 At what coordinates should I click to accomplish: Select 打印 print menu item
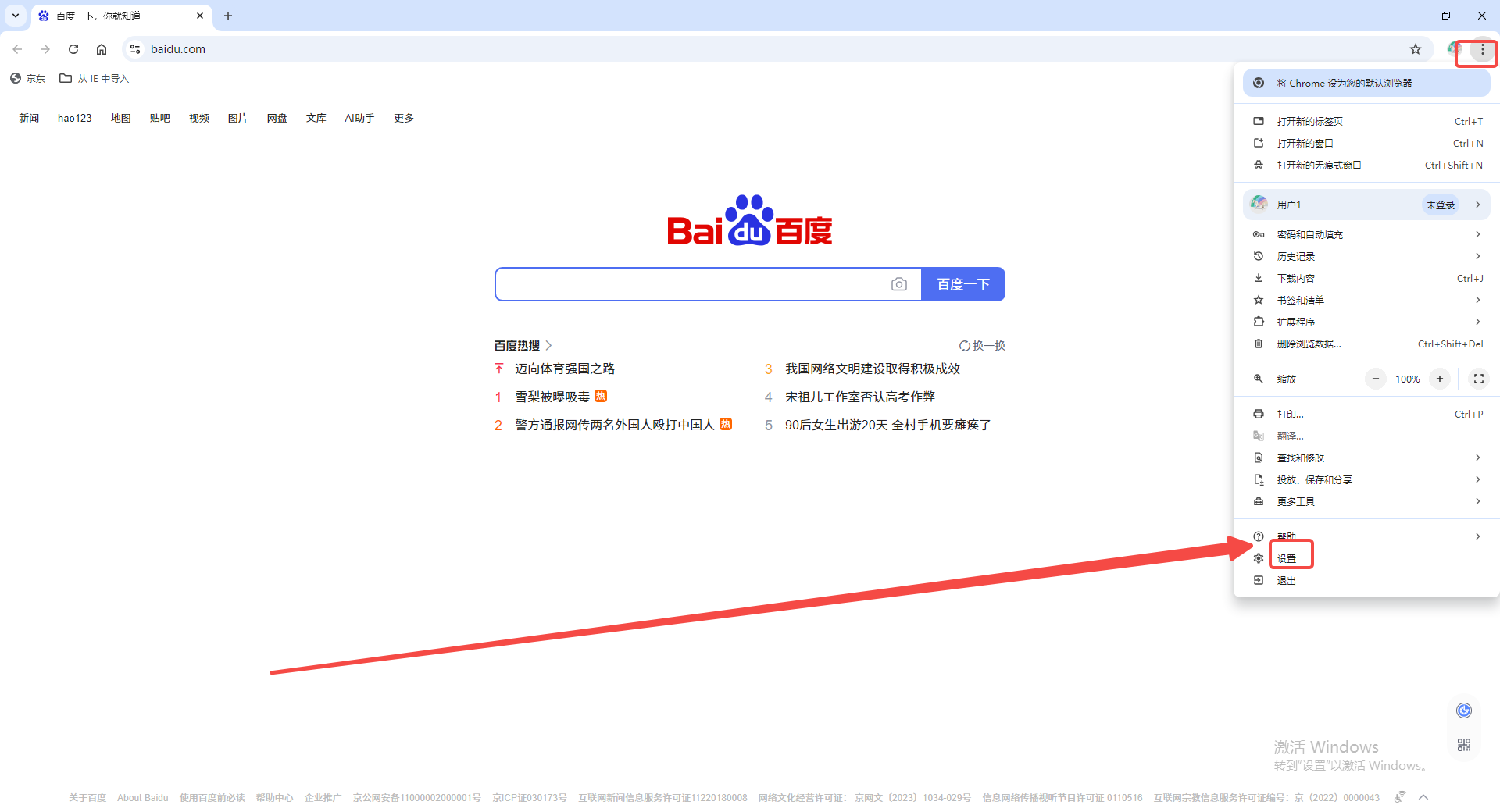(1366, 414)
